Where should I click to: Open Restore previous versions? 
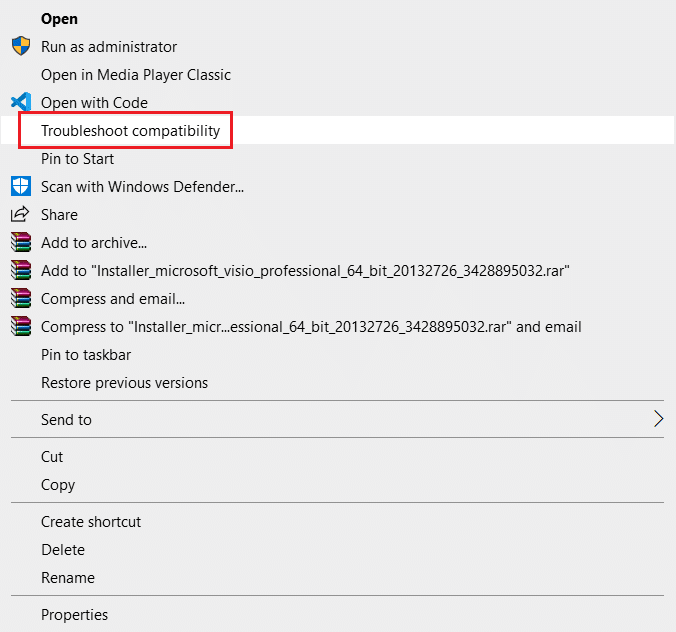124,383
